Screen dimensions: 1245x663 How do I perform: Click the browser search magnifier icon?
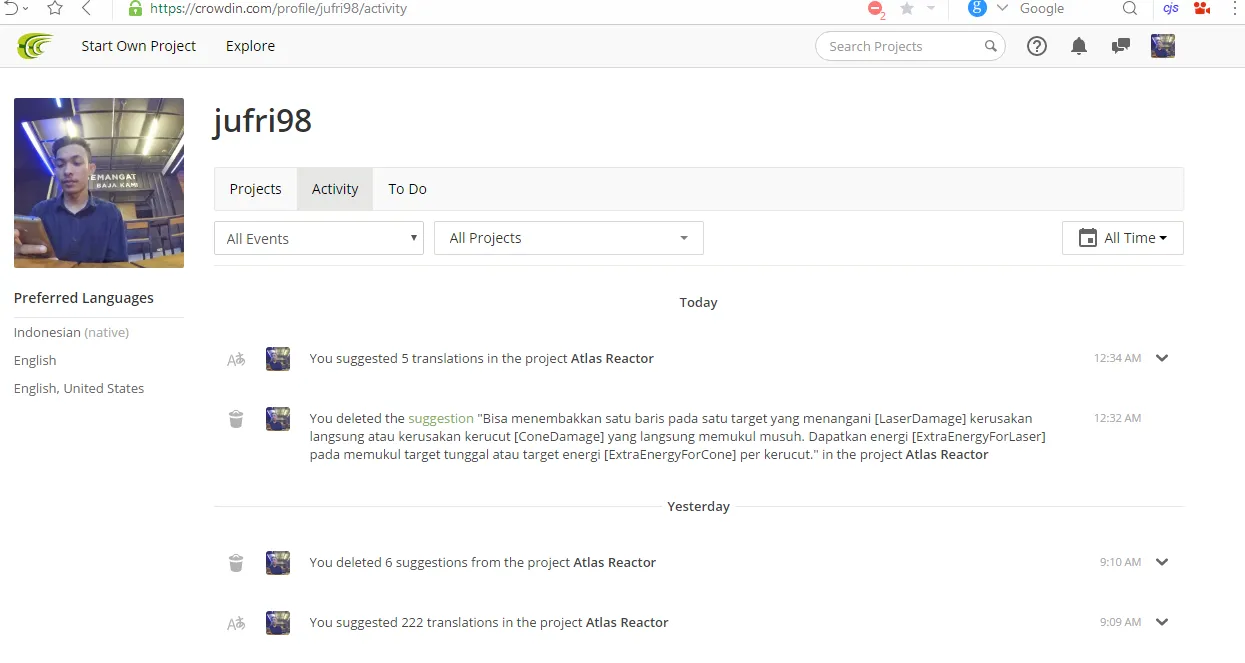1130,8
